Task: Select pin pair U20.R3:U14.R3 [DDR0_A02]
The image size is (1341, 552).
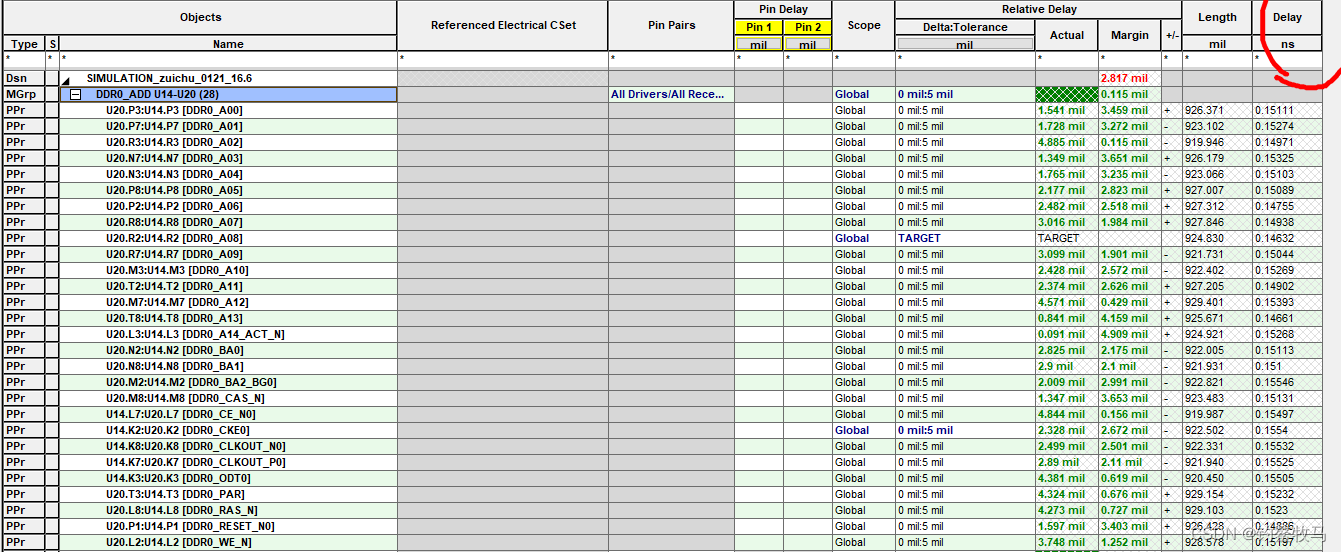Action: pos(174,142)
